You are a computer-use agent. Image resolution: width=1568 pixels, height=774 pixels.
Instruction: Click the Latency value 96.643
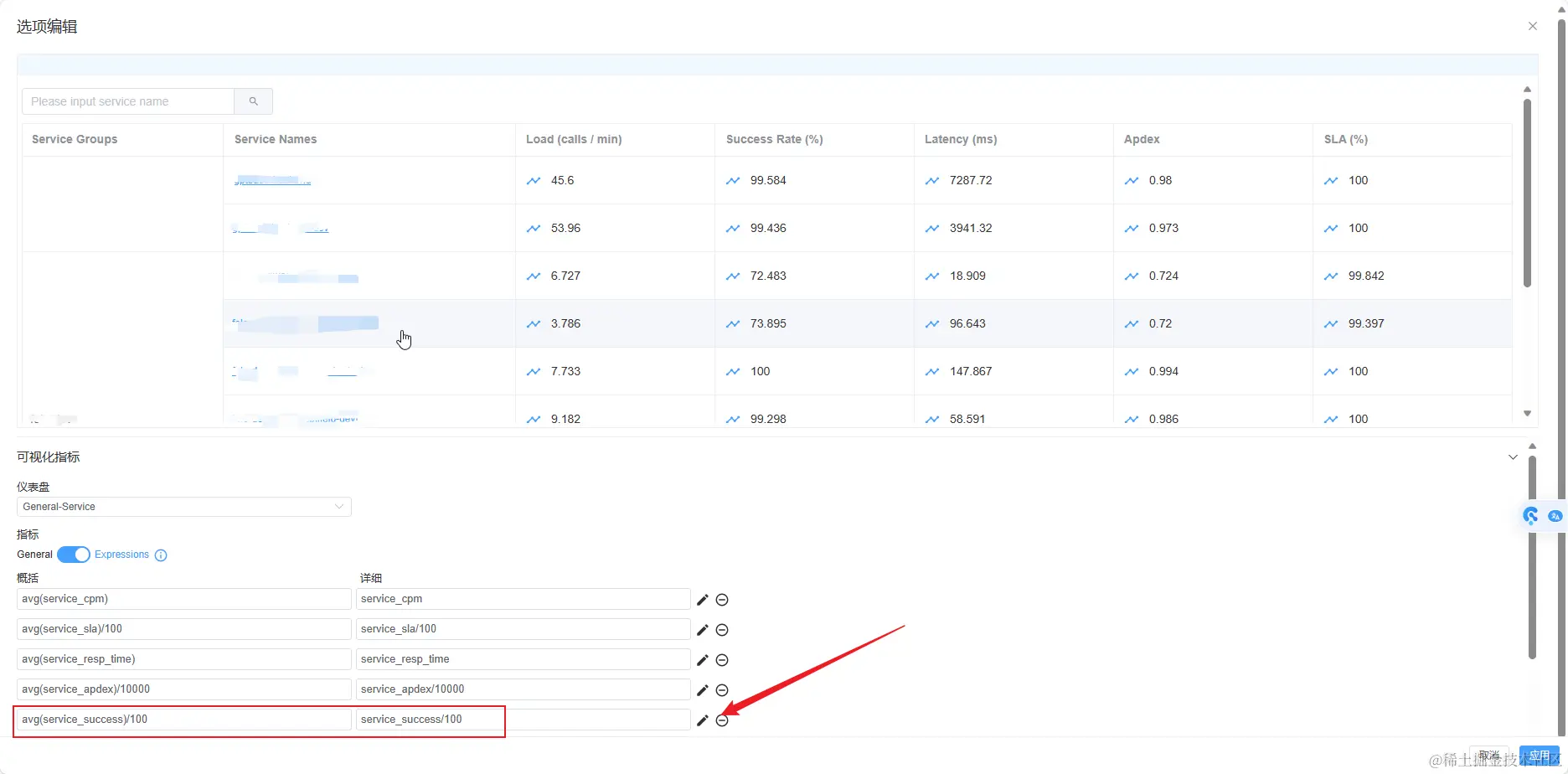[x=967, y=324]
